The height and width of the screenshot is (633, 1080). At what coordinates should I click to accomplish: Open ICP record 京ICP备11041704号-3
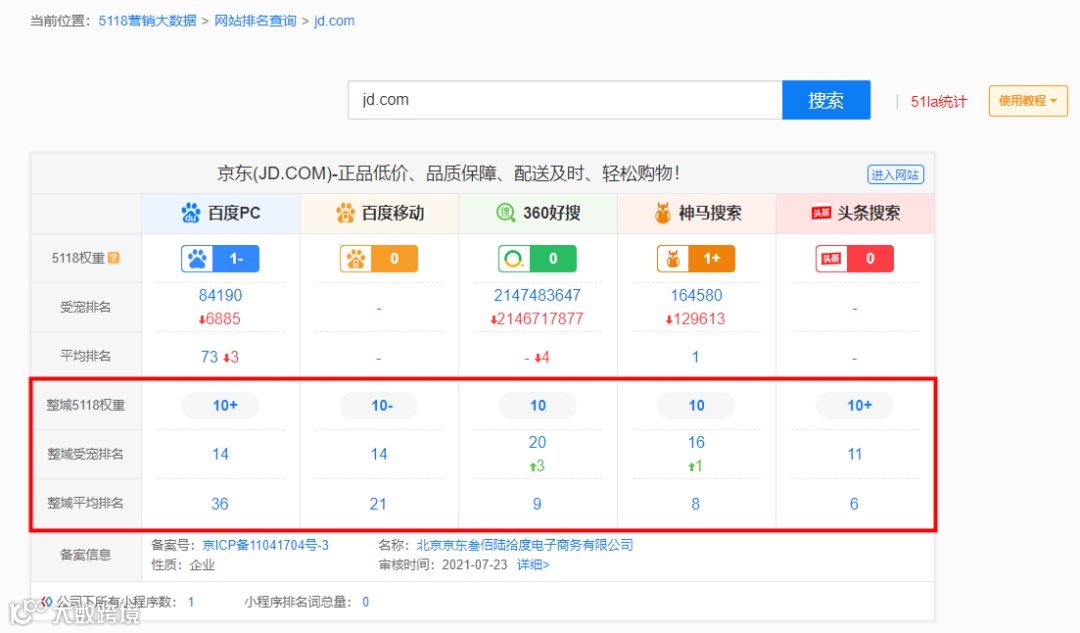coord(265,545)
